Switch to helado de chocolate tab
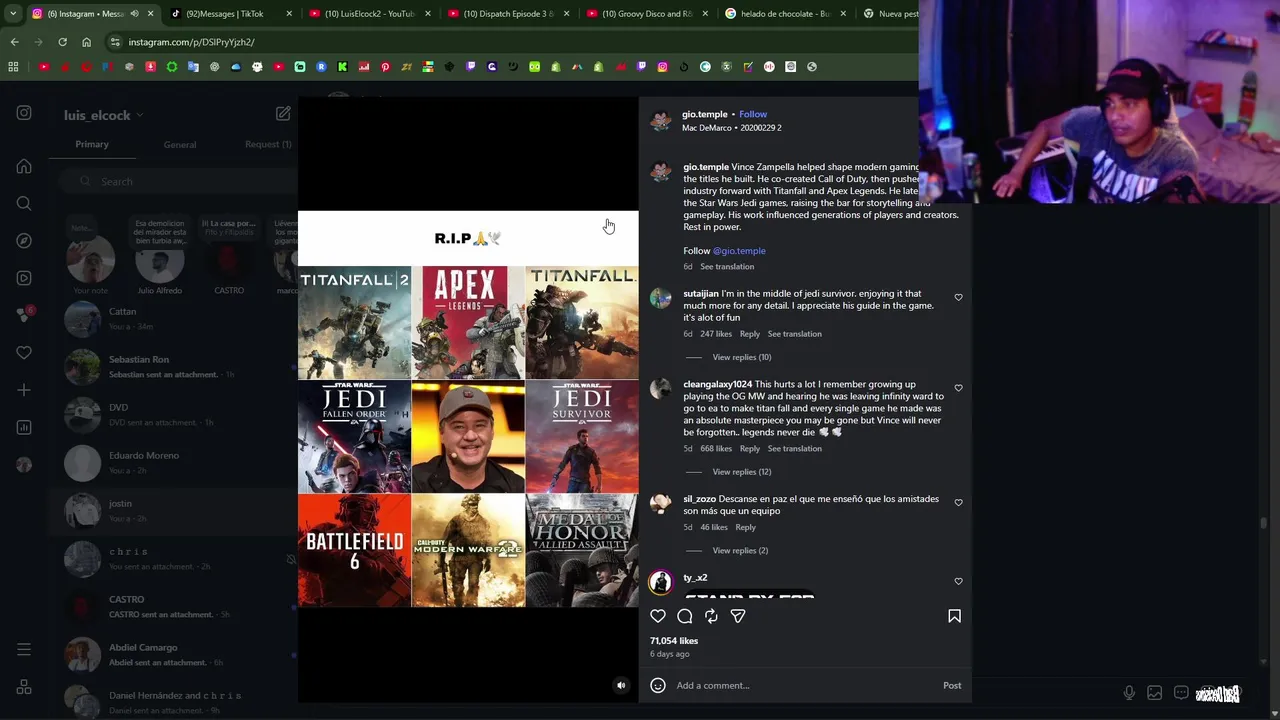 point(785,14)
